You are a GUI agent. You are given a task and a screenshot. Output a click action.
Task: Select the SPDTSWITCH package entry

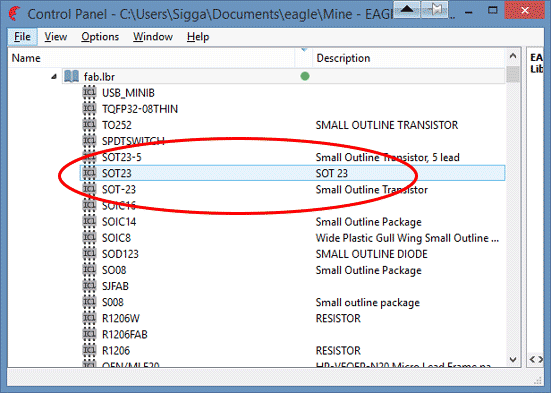[x=133, y=141]
